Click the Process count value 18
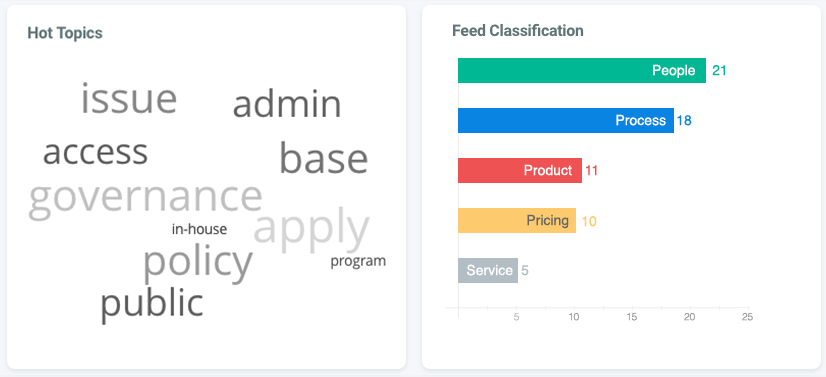The image size is (826, 377). tap(684, 121)
